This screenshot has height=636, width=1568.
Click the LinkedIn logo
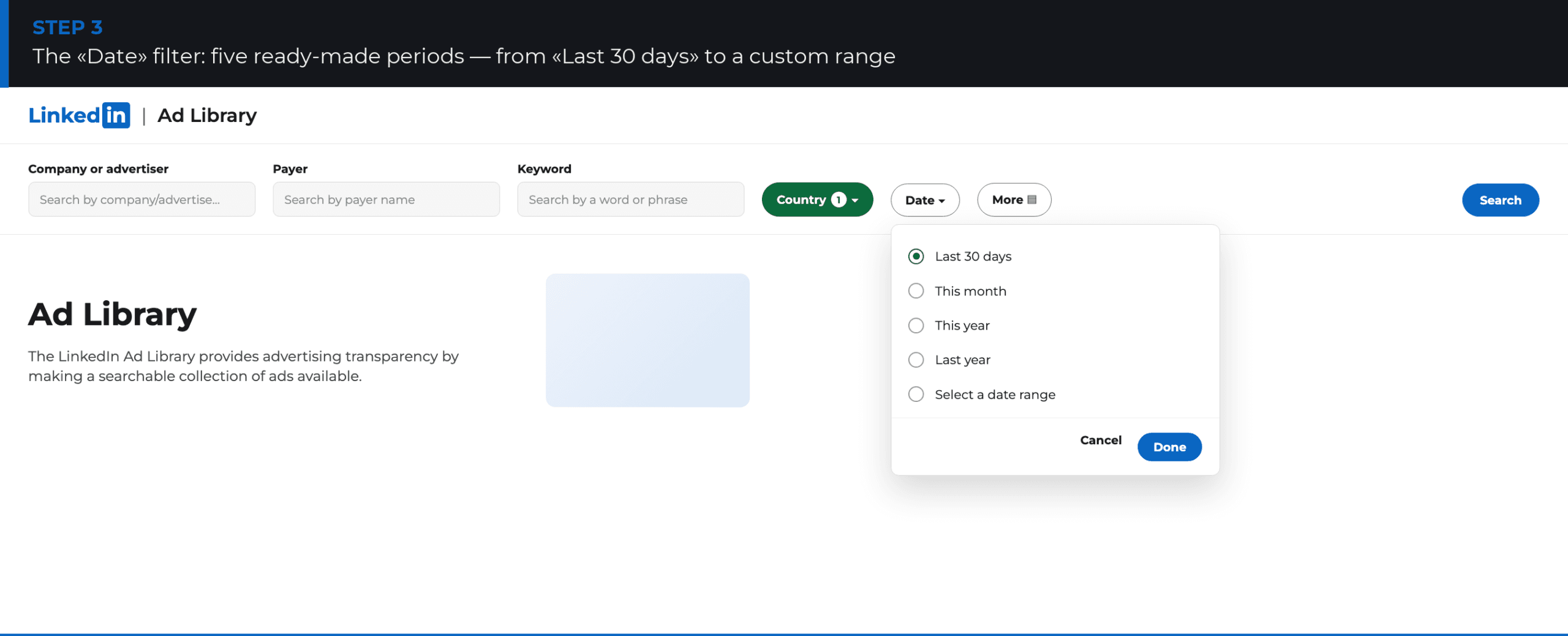[79, 115]
